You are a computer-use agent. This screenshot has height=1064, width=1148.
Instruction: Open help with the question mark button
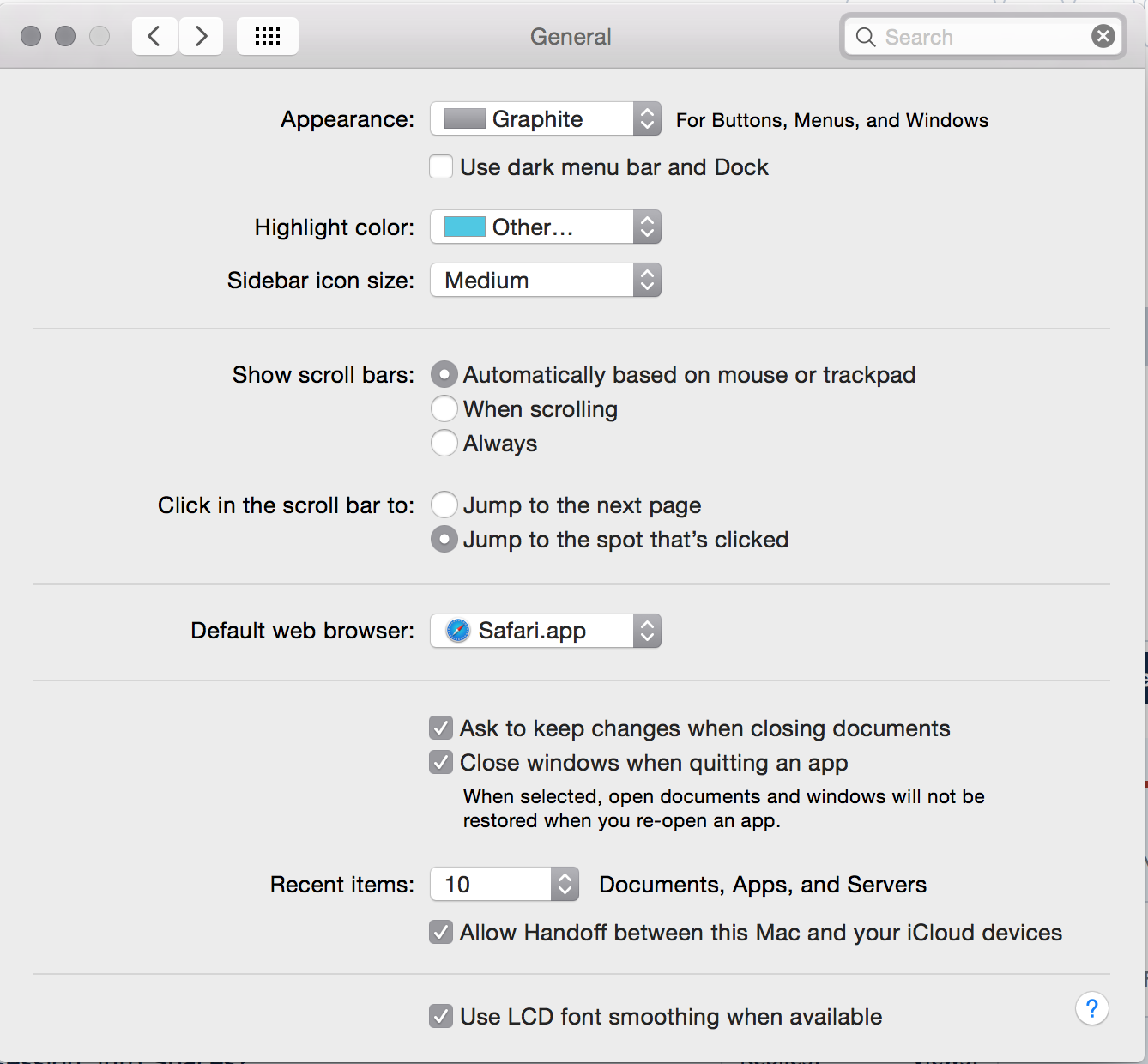1092,1008
